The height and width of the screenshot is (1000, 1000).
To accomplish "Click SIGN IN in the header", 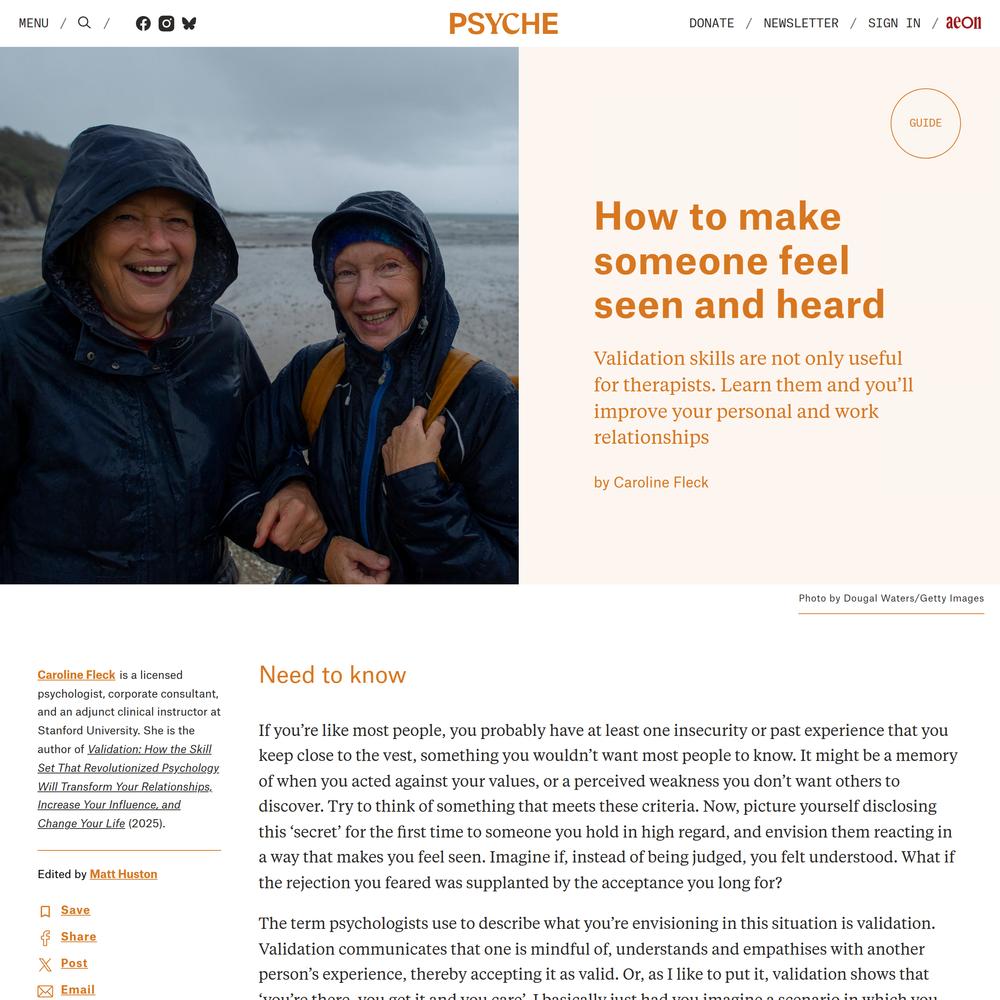I will pyautogui.click(x=894, y=23).
